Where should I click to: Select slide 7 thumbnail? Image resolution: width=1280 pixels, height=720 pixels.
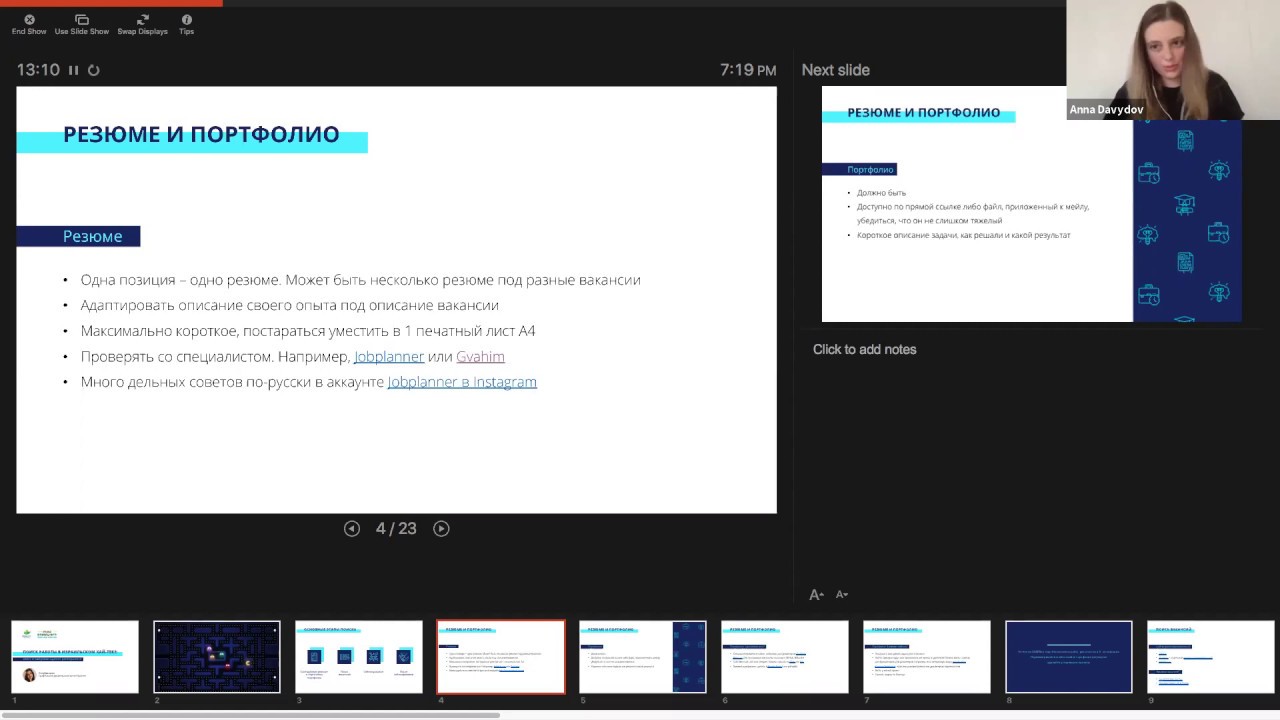click(927, 657)
